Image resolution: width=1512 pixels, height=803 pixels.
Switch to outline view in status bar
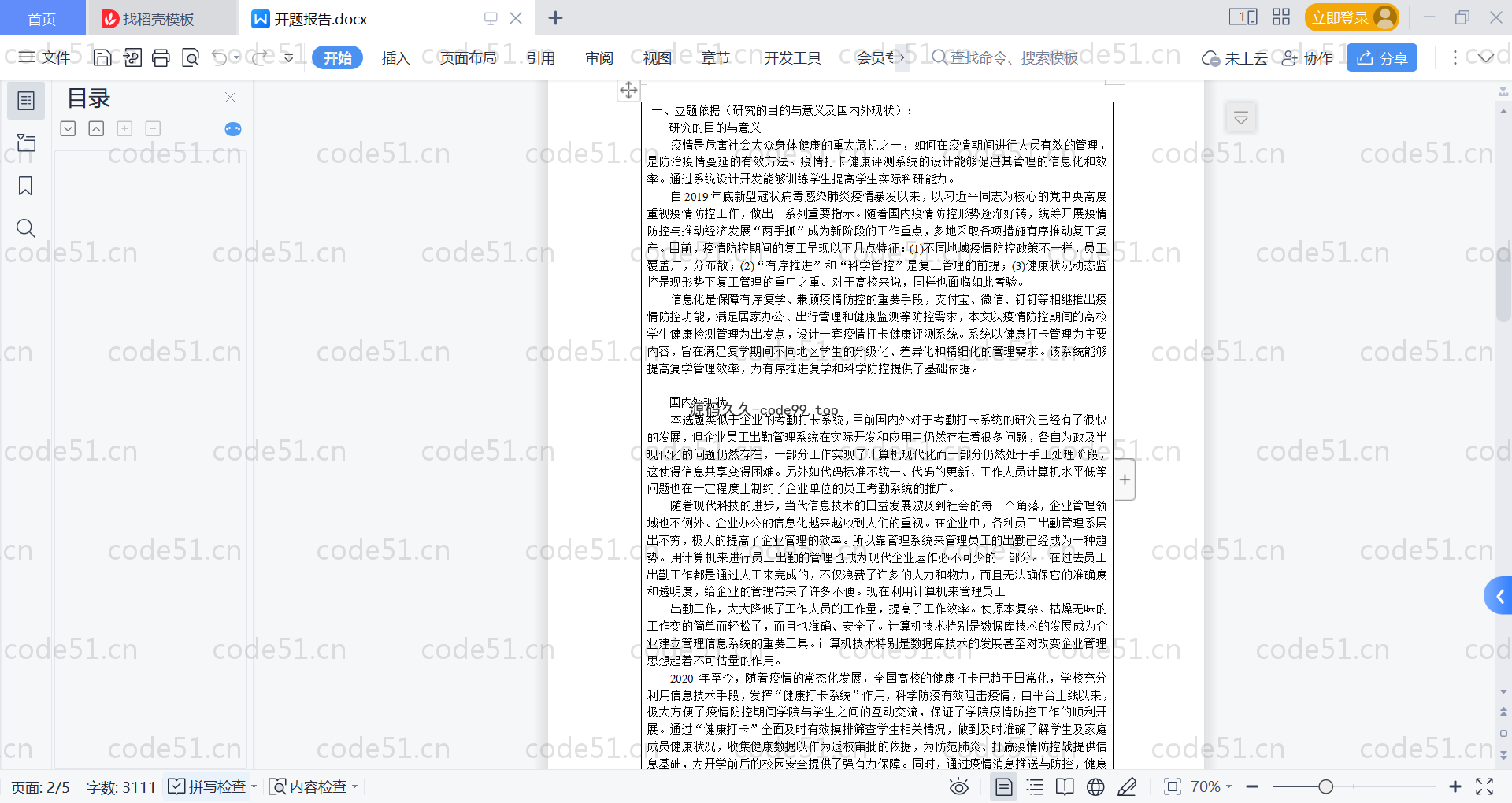tap(1035, 786)
